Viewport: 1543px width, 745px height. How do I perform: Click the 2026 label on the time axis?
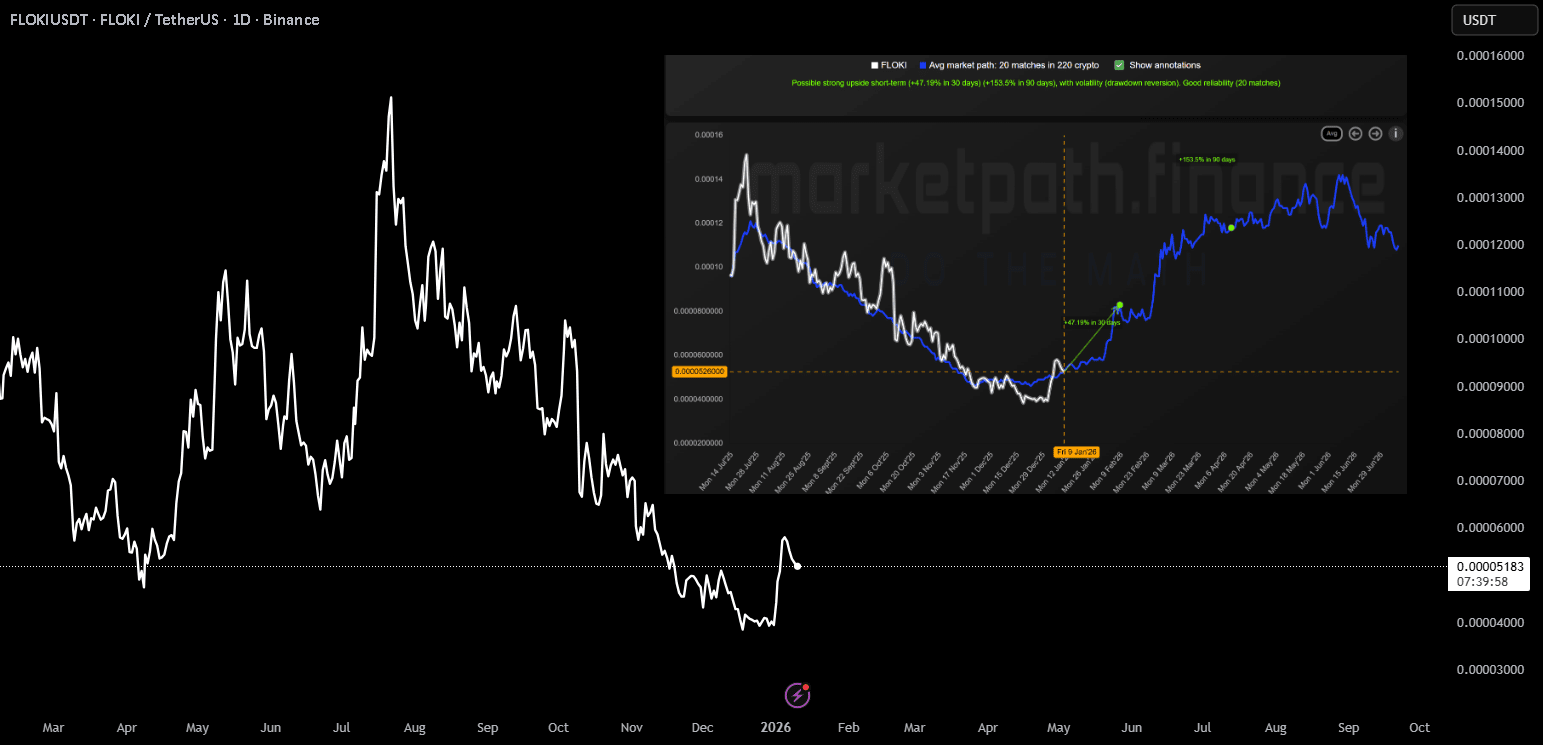pos(775,727)
